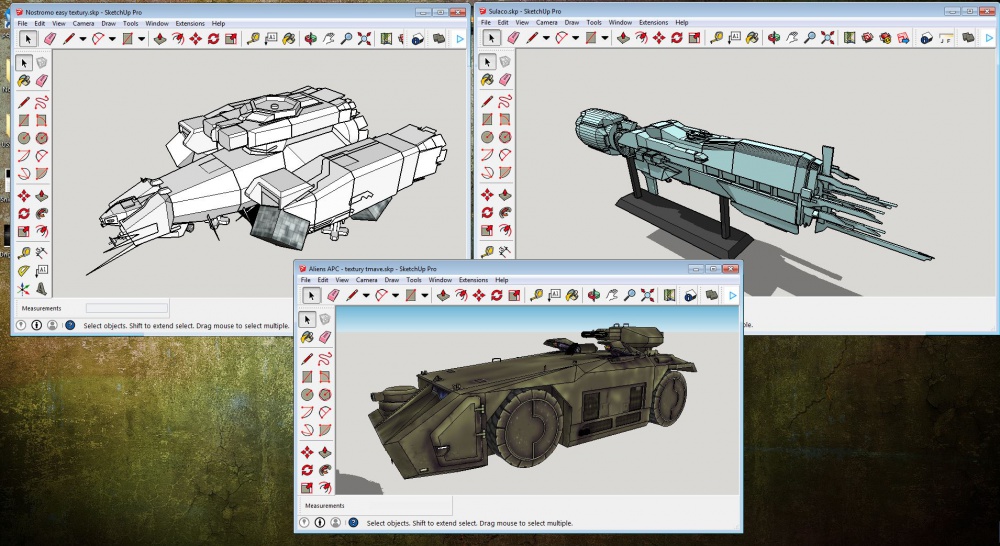Expand Arc tool dropdown in Nostromo toolbar

pos(112,39)
